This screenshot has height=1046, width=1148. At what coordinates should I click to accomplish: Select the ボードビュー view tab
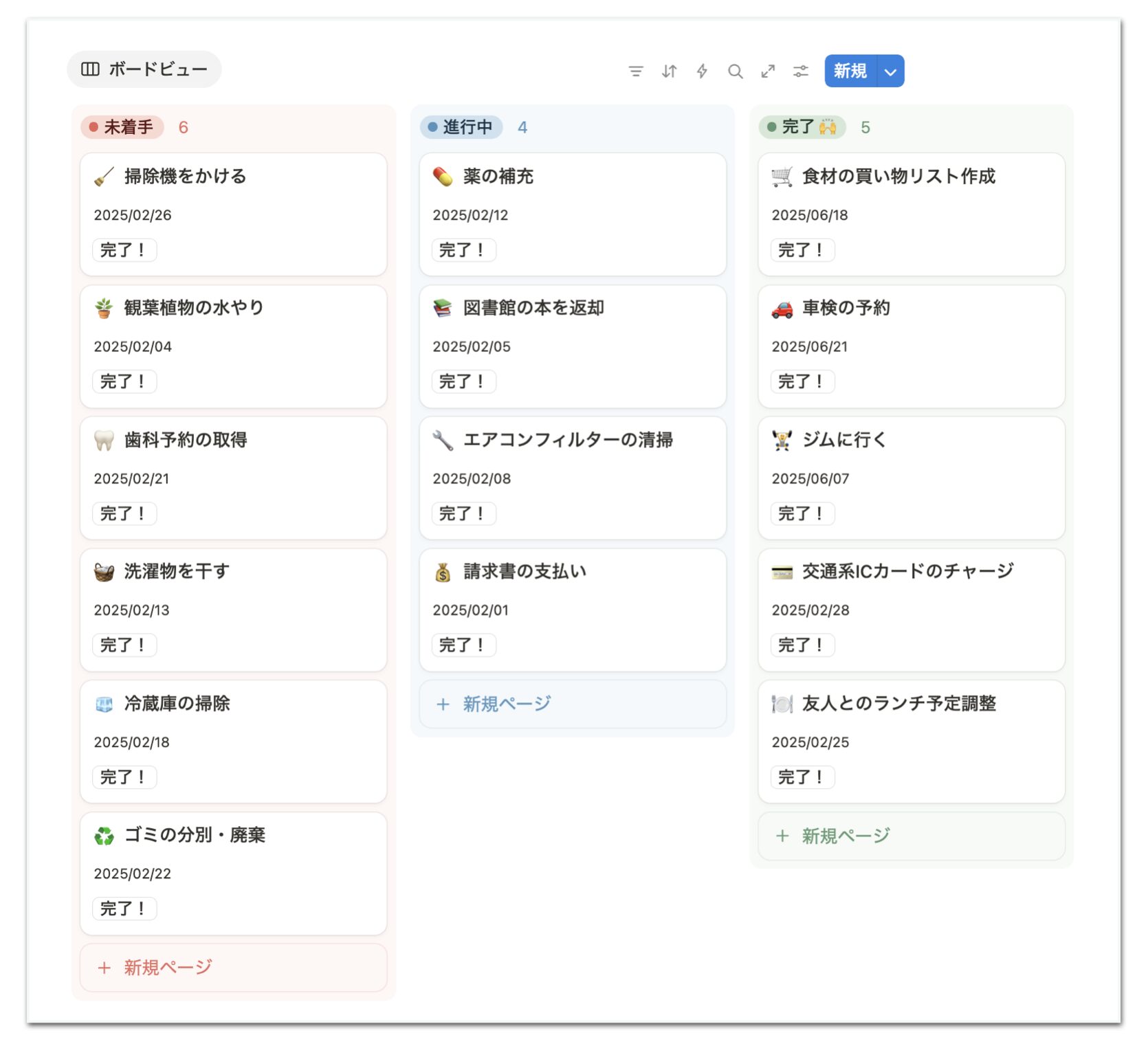click(x=144, y=69)
